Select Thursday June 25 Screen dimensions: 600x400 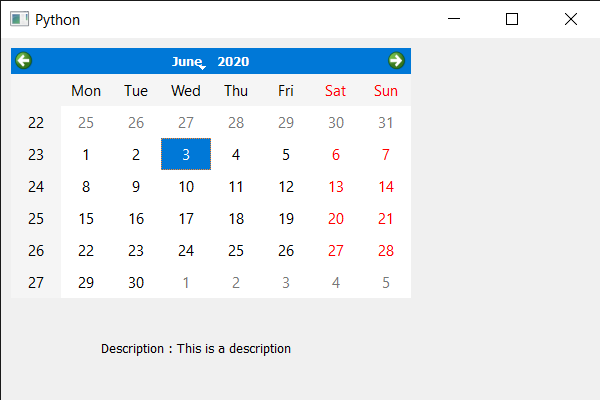coord(236,251)
